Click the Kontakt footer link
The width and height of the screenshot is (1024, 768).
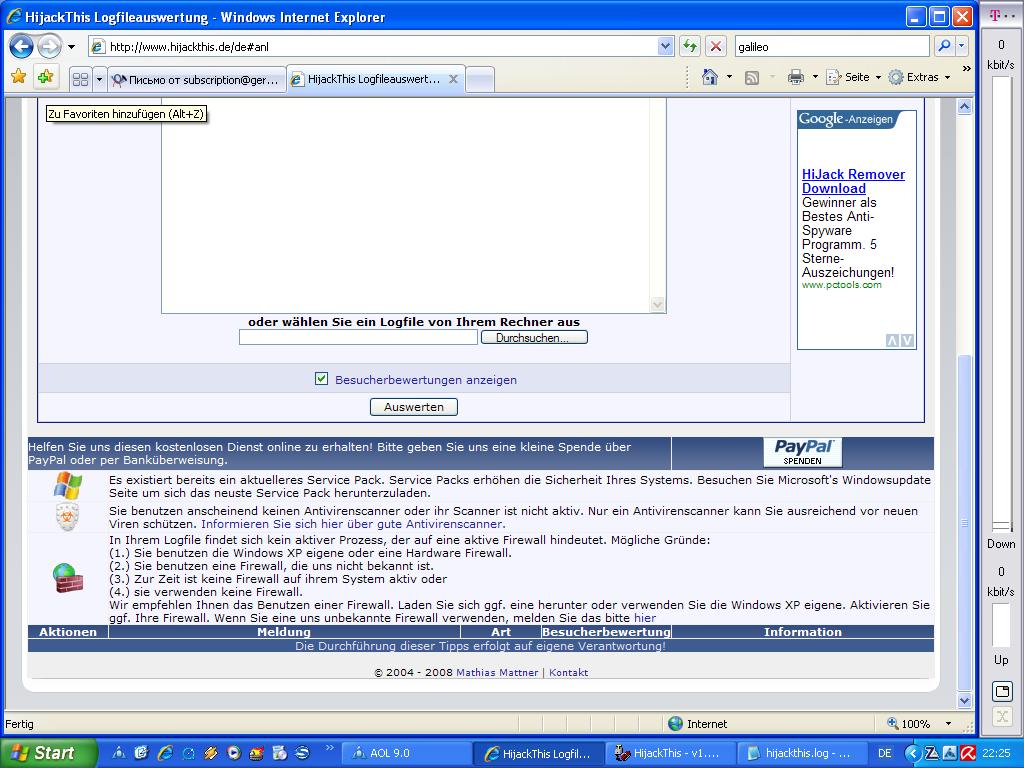point(568,672)
